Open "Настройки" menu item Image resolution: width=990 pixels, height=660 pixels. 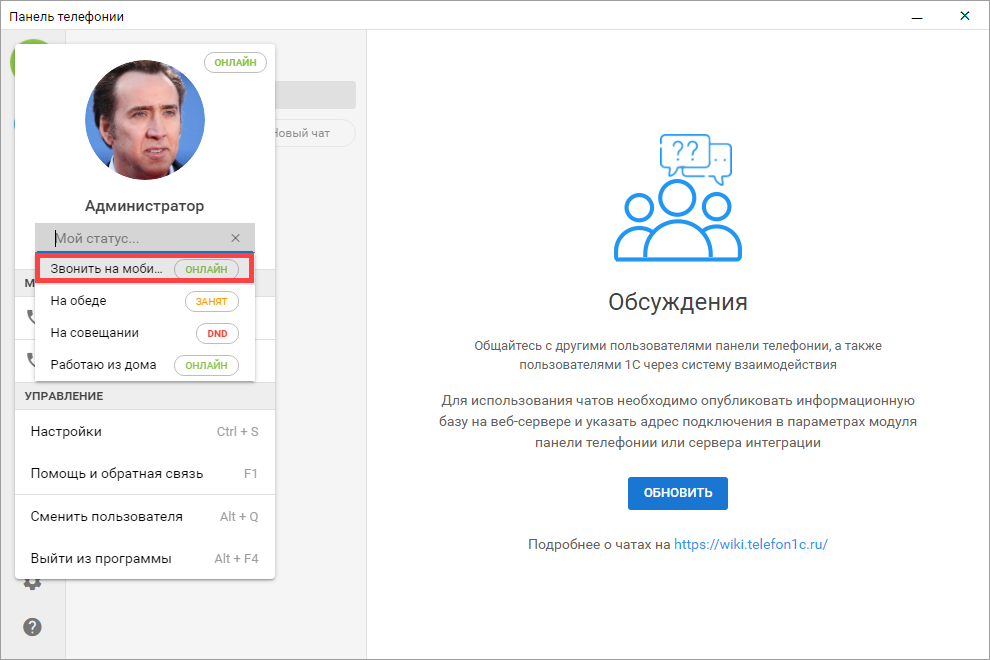coord(66,431)
